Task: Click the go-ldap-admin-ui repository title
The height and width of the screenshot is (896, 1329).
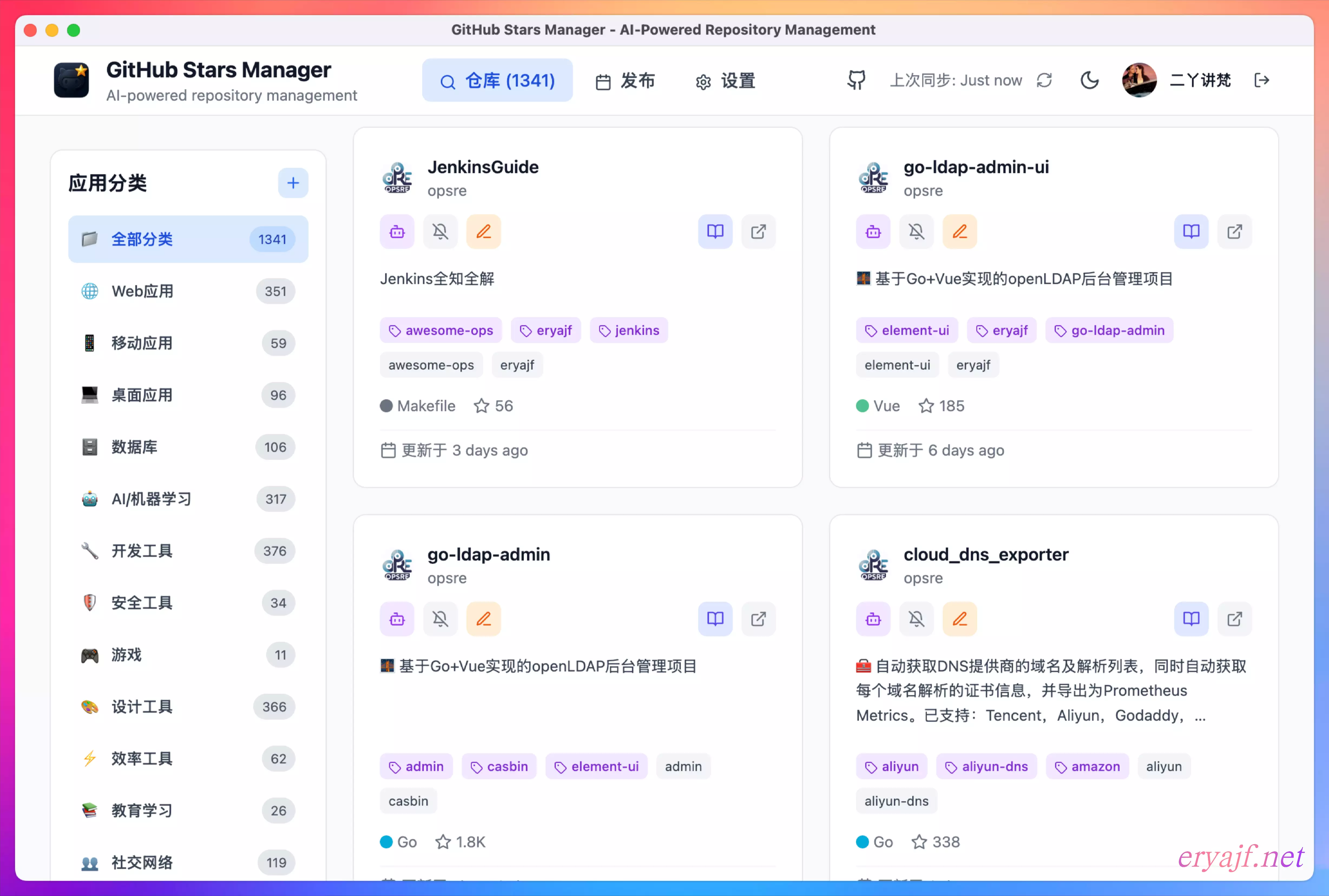Action: pos(976,167)
